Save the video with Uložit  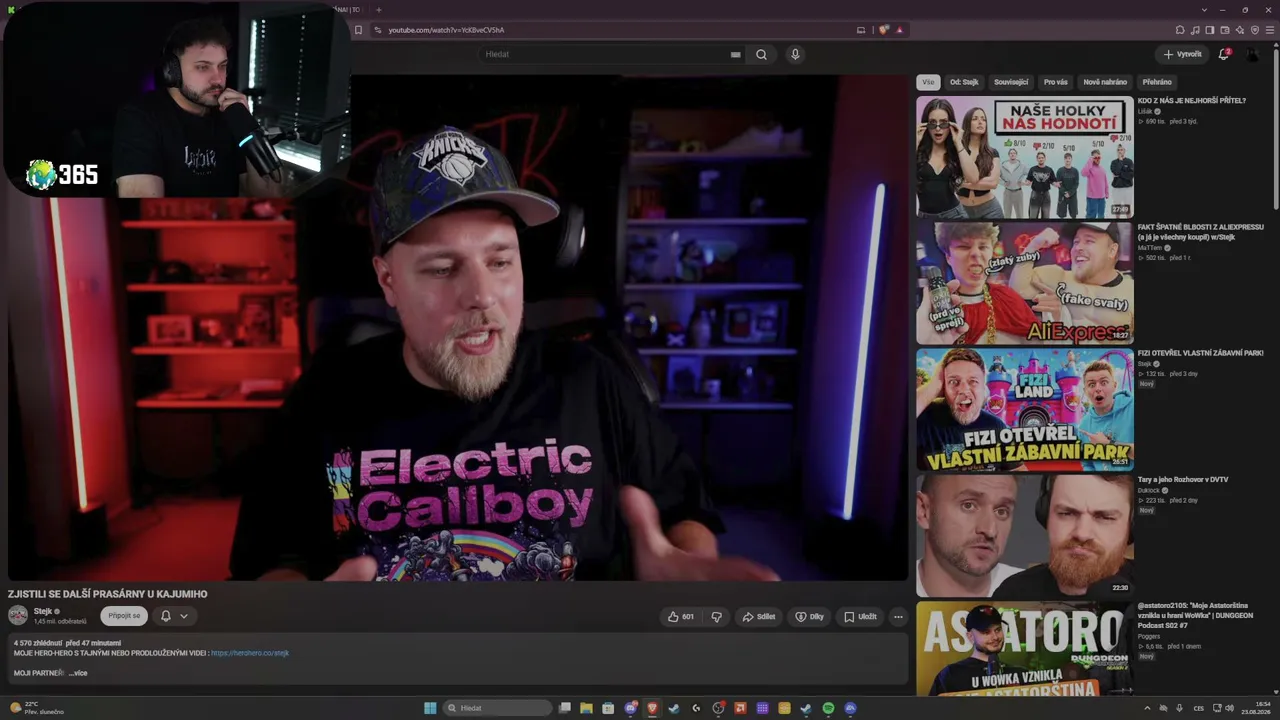point(860,617)
